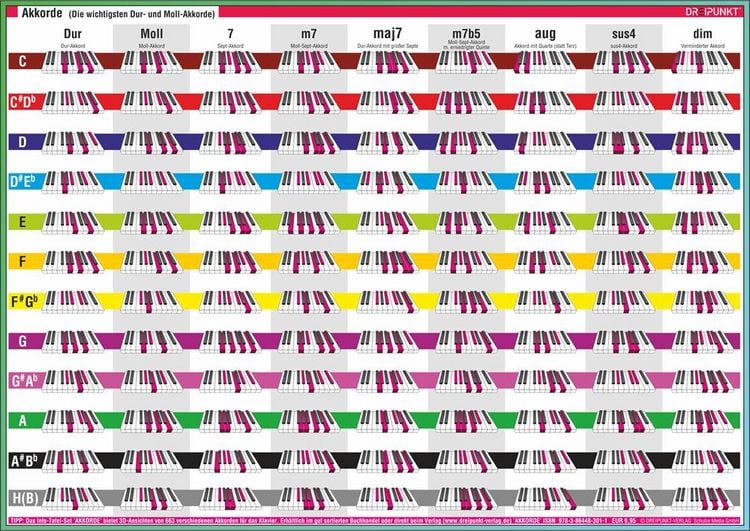The image size is (750, 531).
Task: Click the DREIPUNKT logo
Action: coord(713,11)
